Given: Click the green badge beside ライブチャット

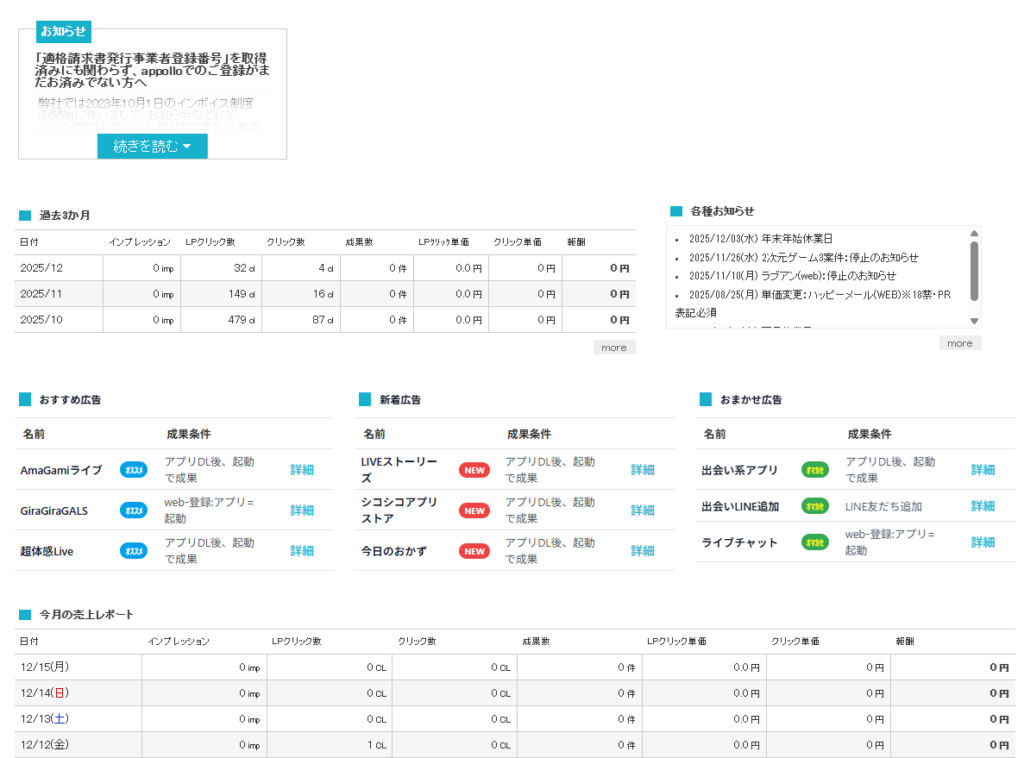Looking at the screenshot, I should [815, 542].
